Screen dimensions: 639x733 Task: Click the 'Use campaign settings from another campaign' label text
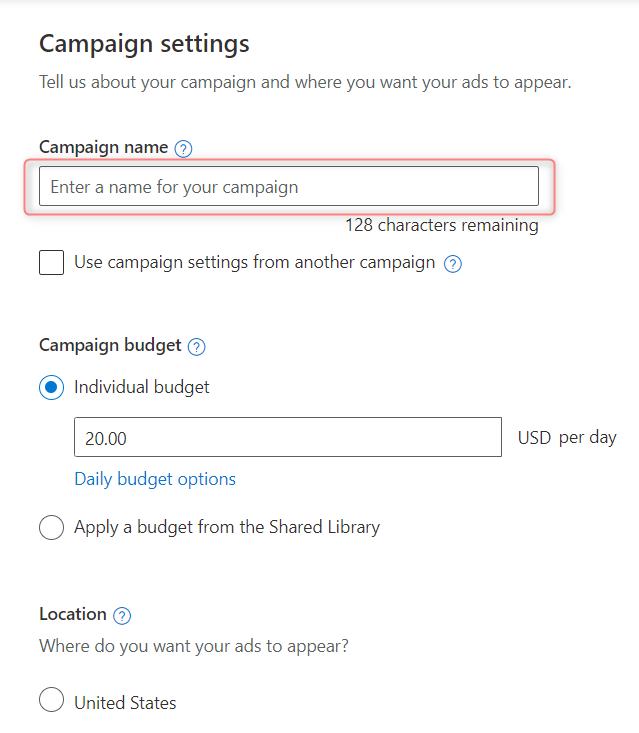pos(255,262)
